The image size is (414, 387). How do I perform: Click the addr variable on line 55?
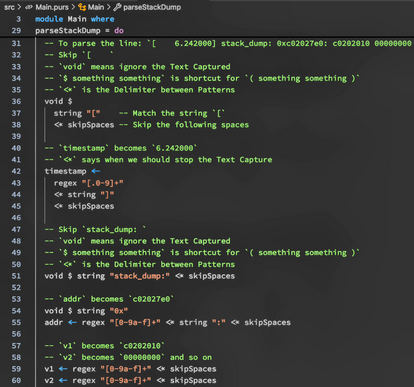54,323
